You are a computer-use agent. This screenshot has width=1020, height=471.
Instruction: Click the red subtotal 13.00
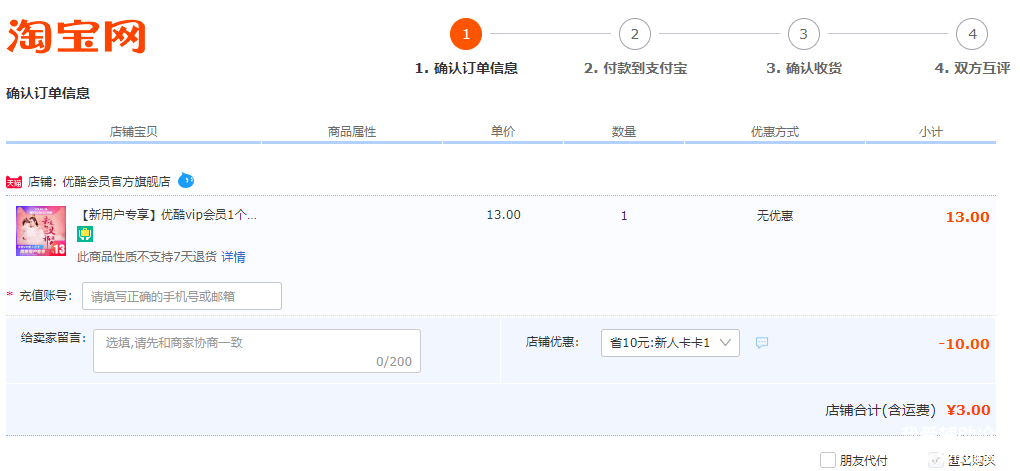[967, 217]
